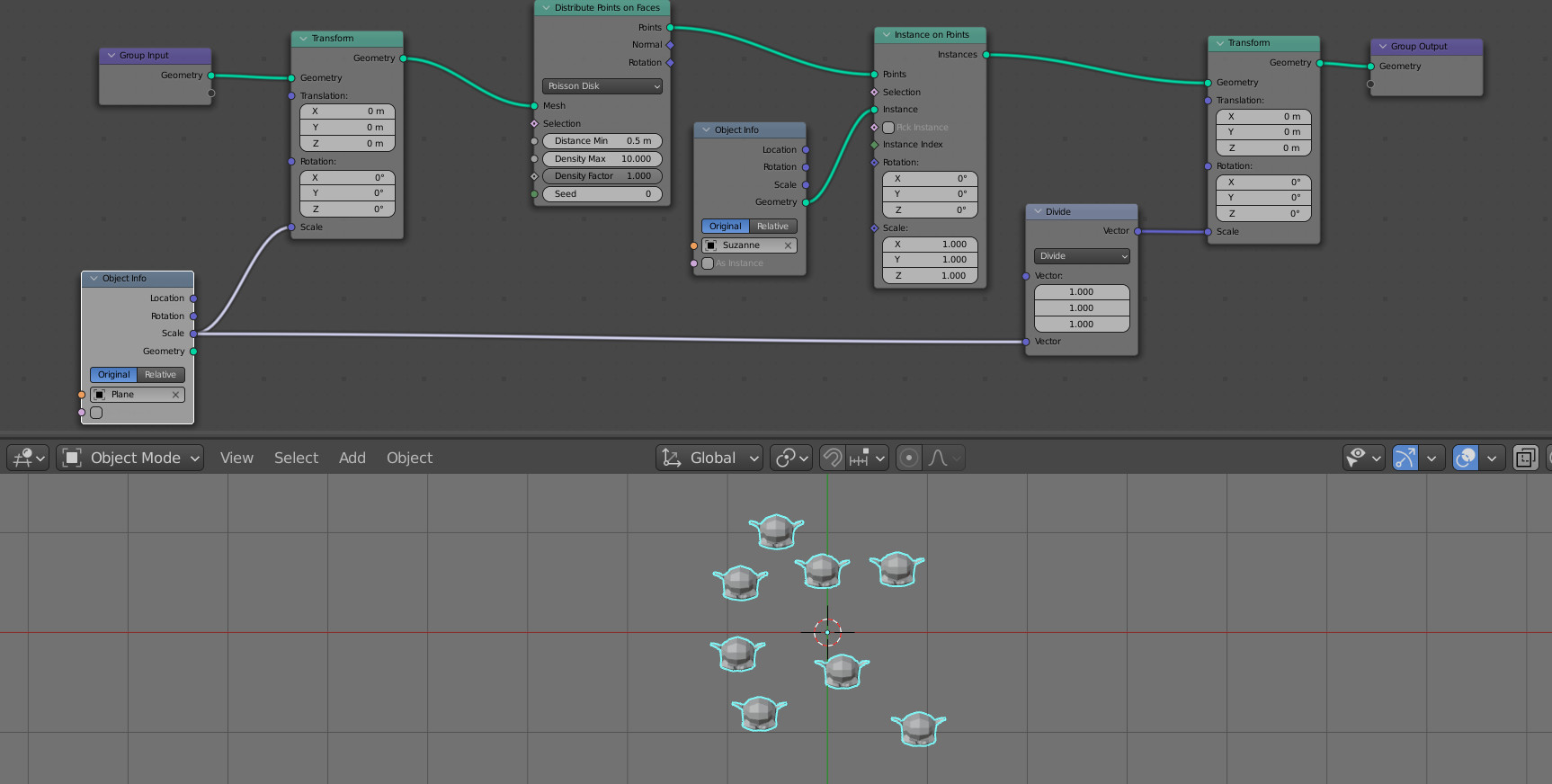Viewport: 1552px width, 784px height.
Task: Collapse the Divide node
Action: (1038, 212)
